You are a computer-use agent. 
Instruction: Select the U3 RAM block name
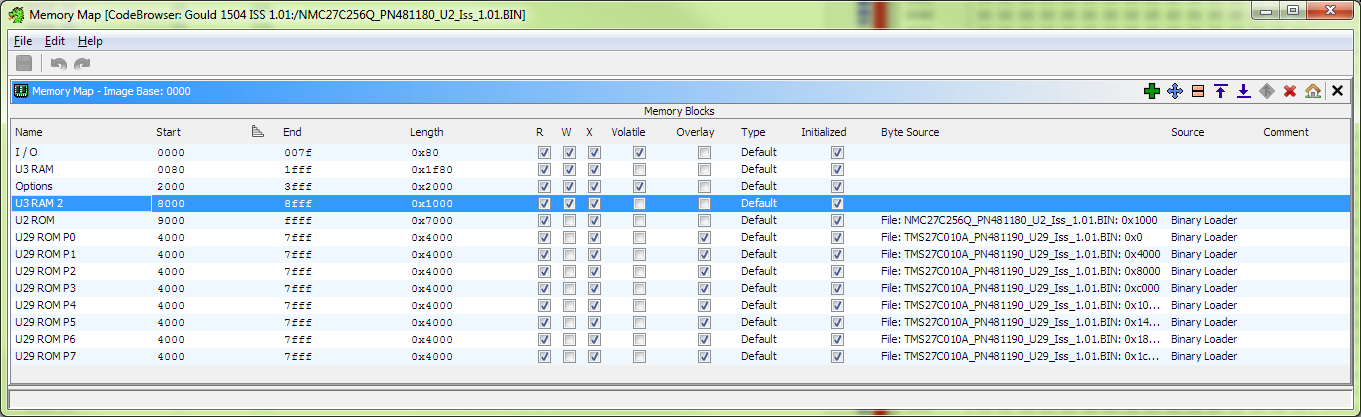click(x=34, y=169)
